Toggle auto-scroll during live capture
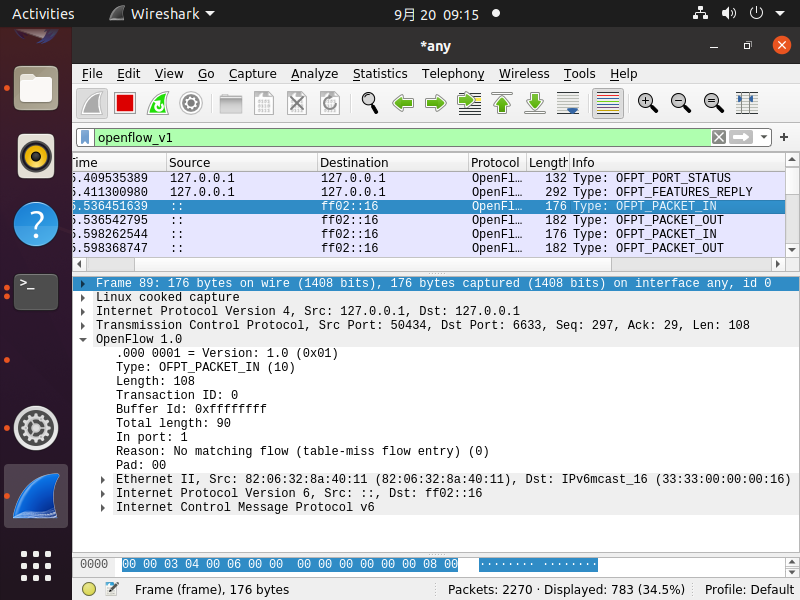 coord(568,104)
